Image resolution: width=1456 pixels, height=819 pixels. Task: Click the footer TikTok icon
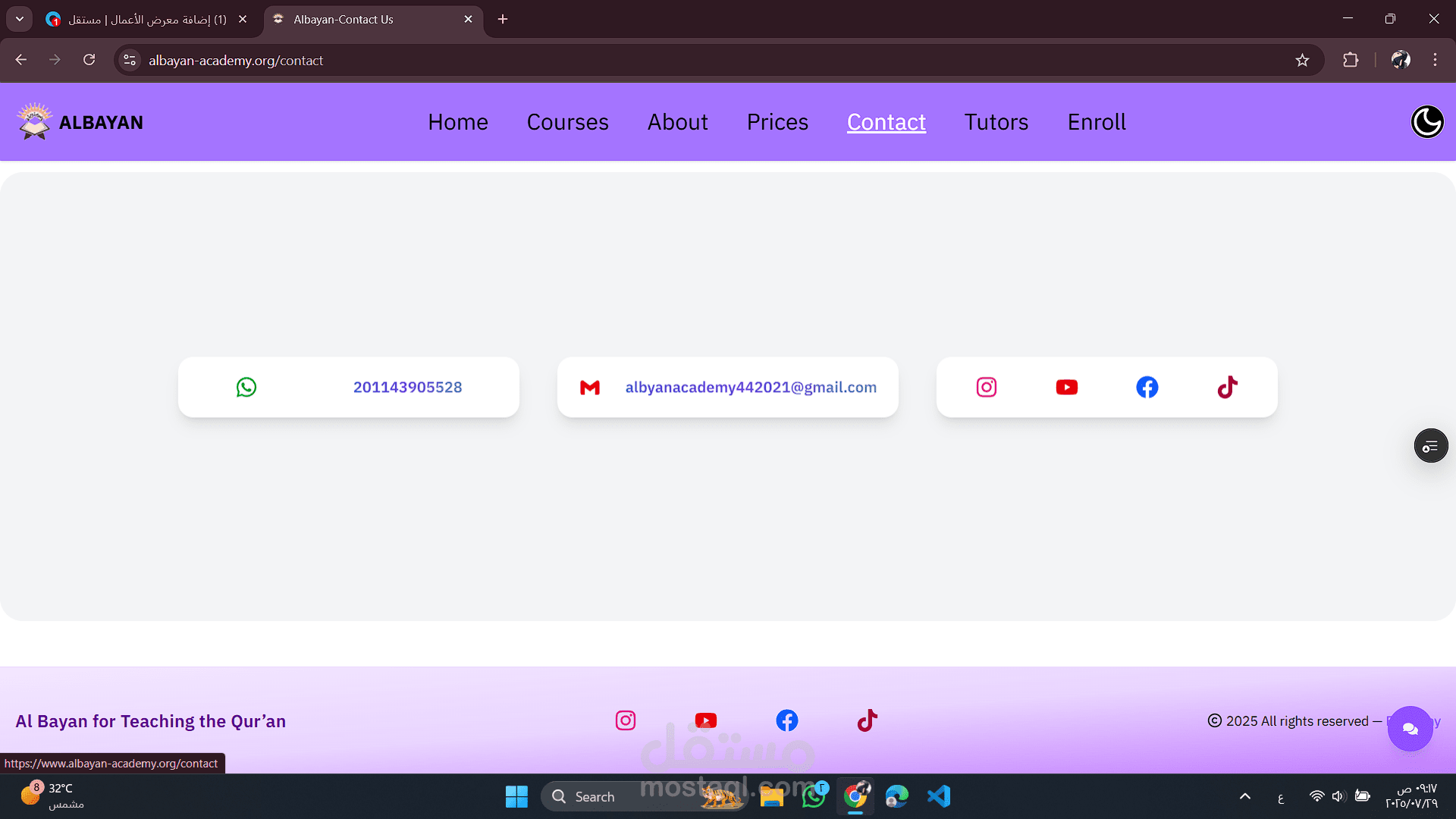click(867, 720)
